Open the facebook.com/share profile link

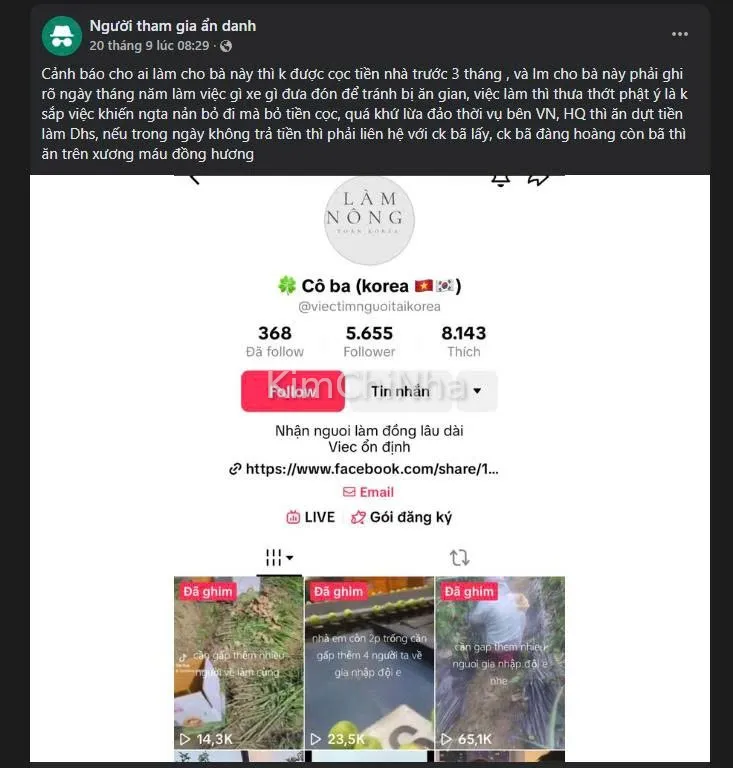(x=372, y=469)
